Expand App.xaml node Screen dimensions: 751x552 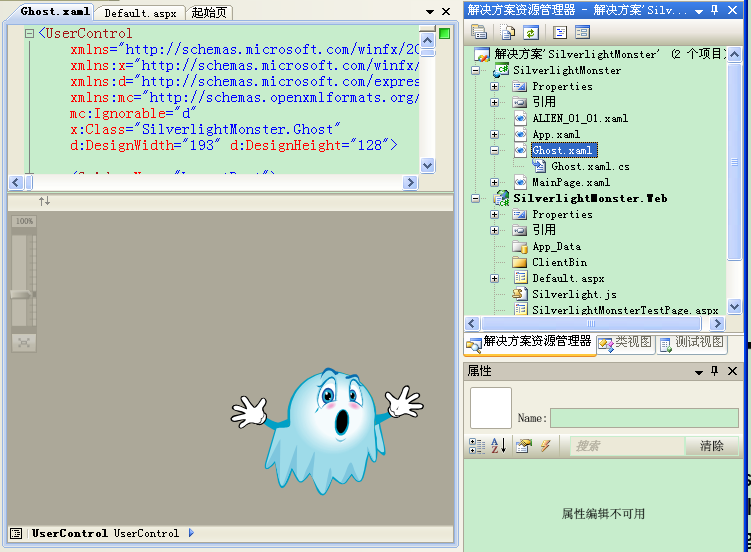[494, 135]
